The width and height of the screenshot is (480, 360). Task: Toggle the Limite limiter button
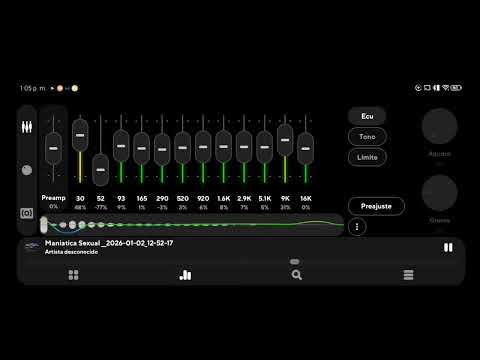point(367,157)
